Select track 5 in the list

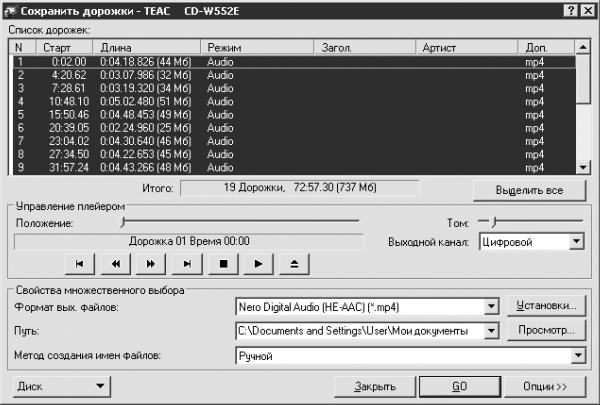pos(294,114)
